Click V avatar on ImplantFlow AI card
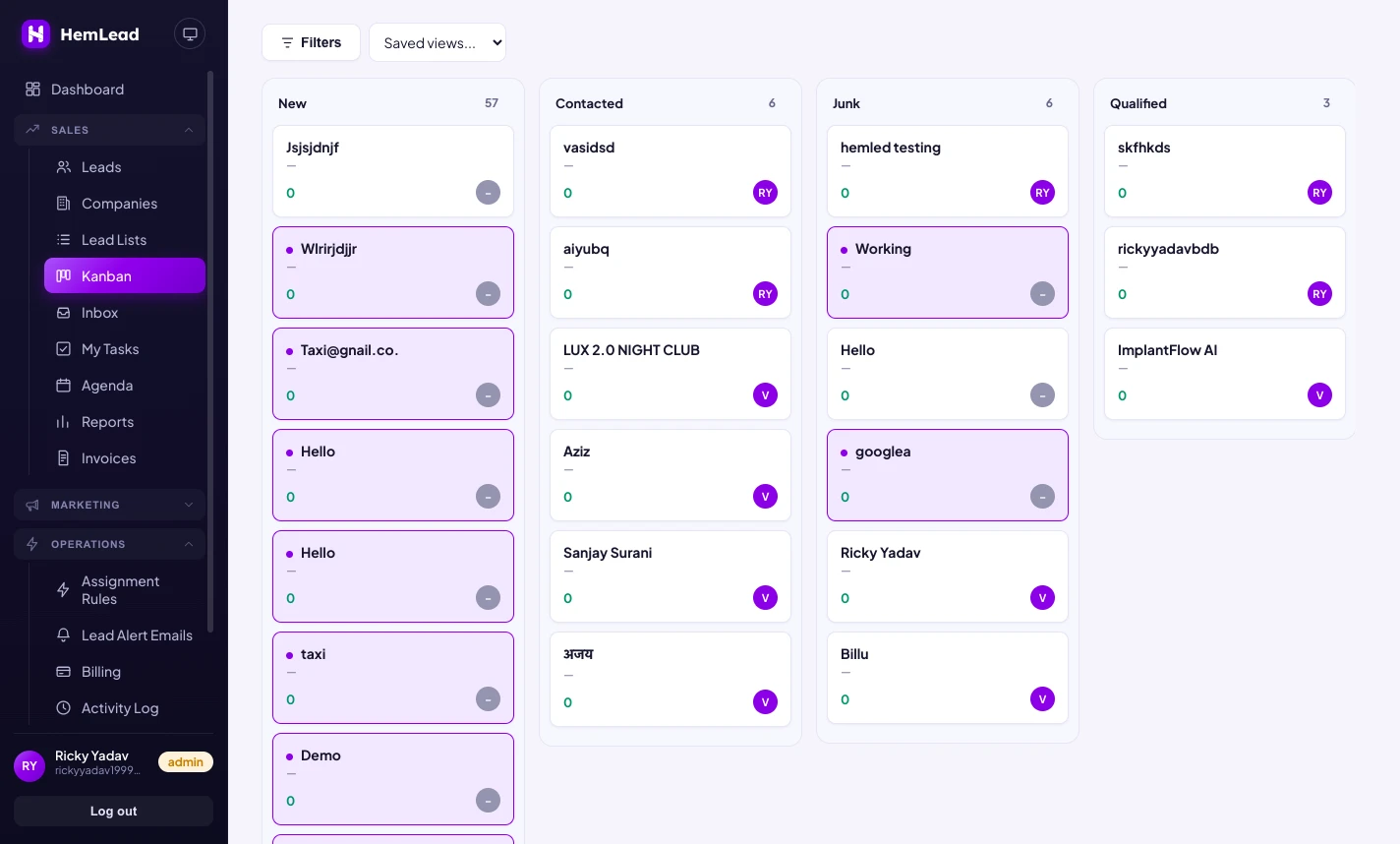Screen dimensions: 1400x844 click(1319, 395)
